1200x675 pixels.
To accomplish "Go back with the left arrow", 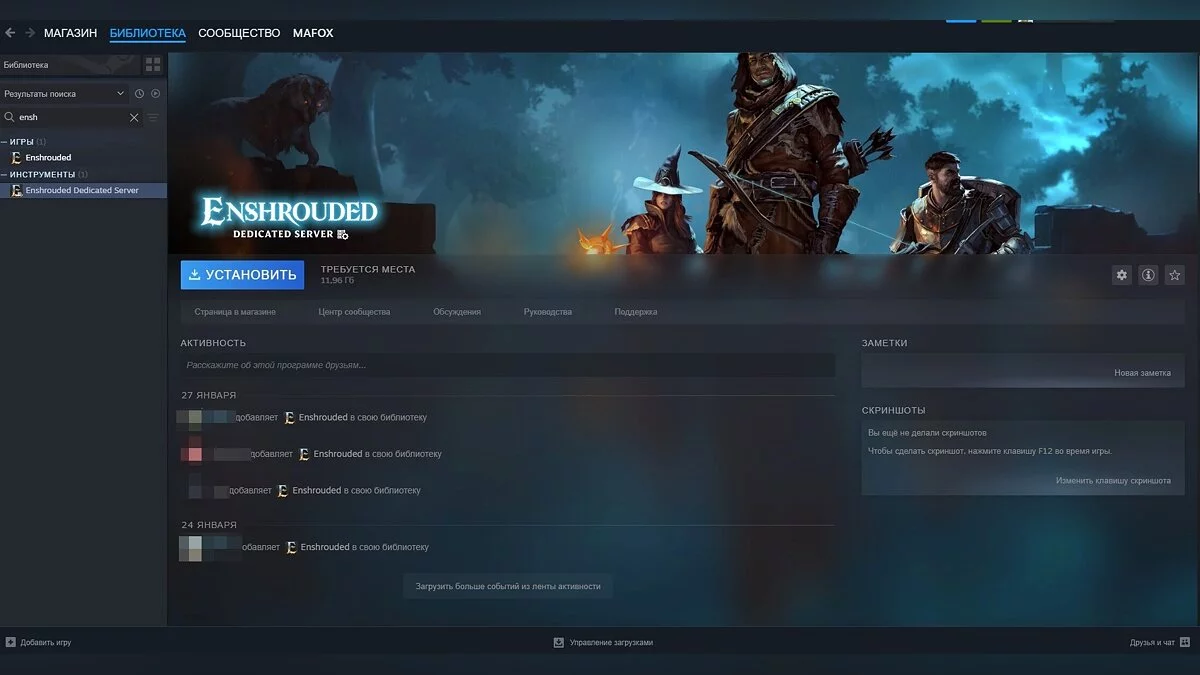I will [x=10, y=33].
